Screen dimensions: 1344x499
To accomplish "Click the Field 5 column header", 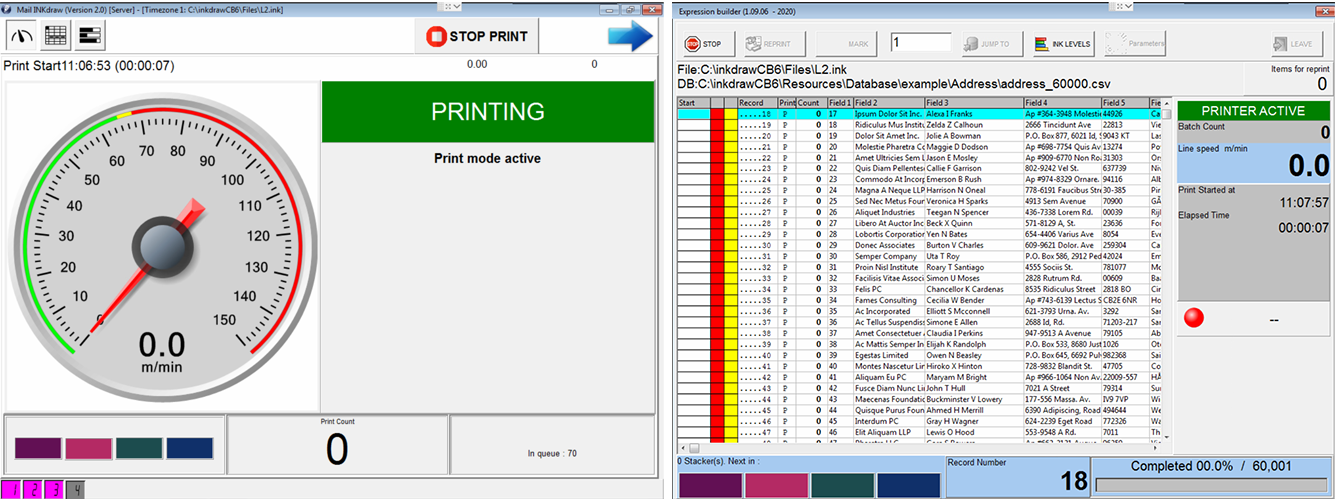I will 1125,103.
